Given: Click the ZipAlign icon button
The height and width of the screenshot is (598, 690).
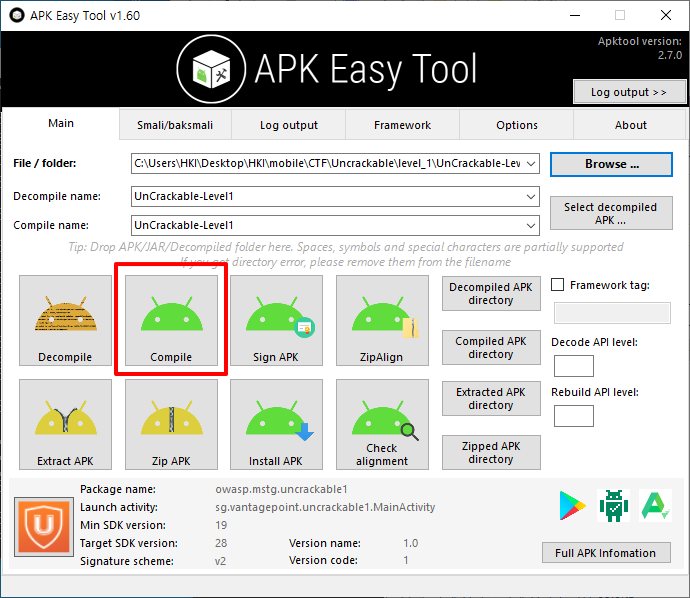Looking at the screenshot, I should (x=382, y=320).
